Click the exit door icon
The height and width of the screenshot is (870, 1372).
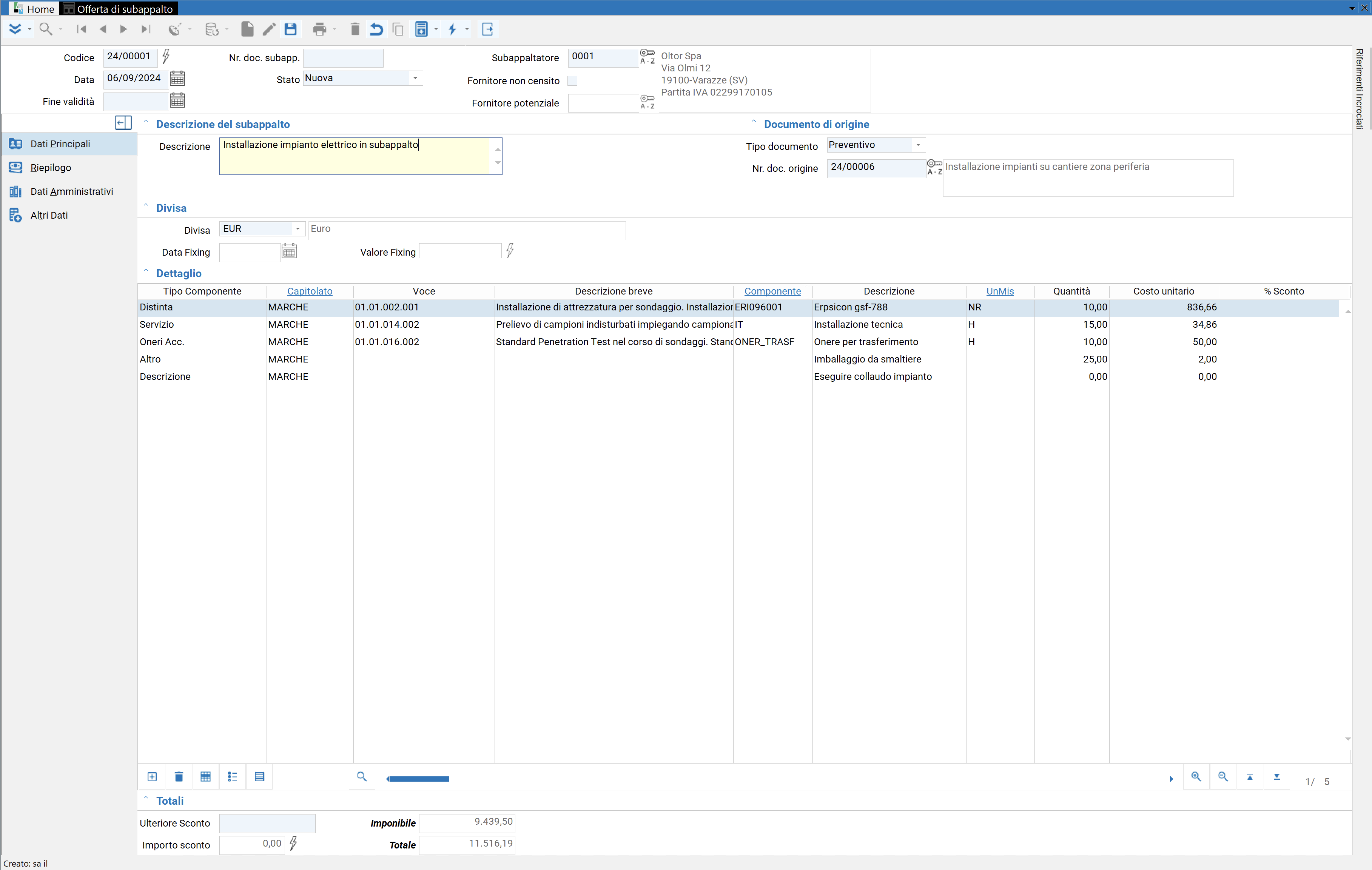tap(488, 29)
